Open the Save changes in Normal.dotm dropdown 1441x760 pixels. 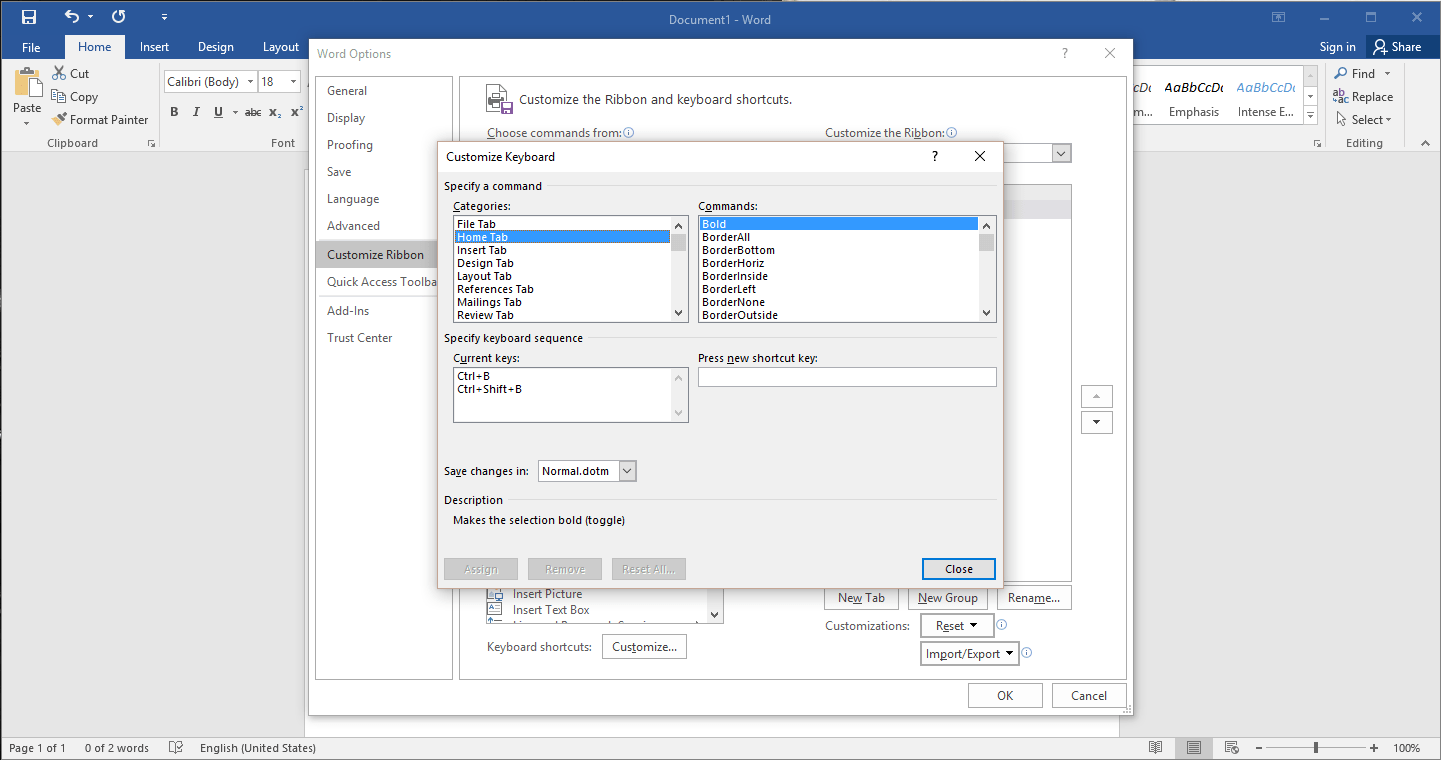627,471
